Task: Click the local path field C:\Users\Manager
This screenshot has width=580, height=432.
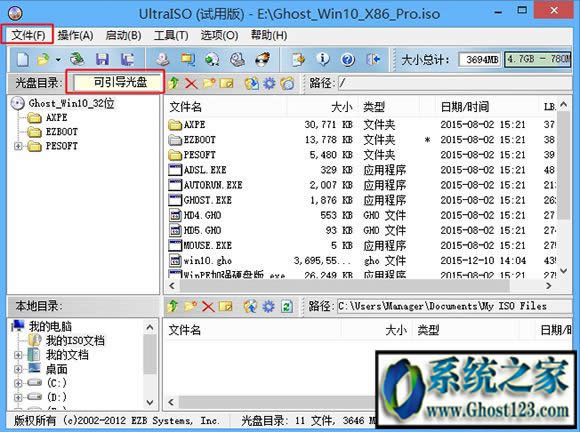Action: pyautogui.click(x=454, y=306)
